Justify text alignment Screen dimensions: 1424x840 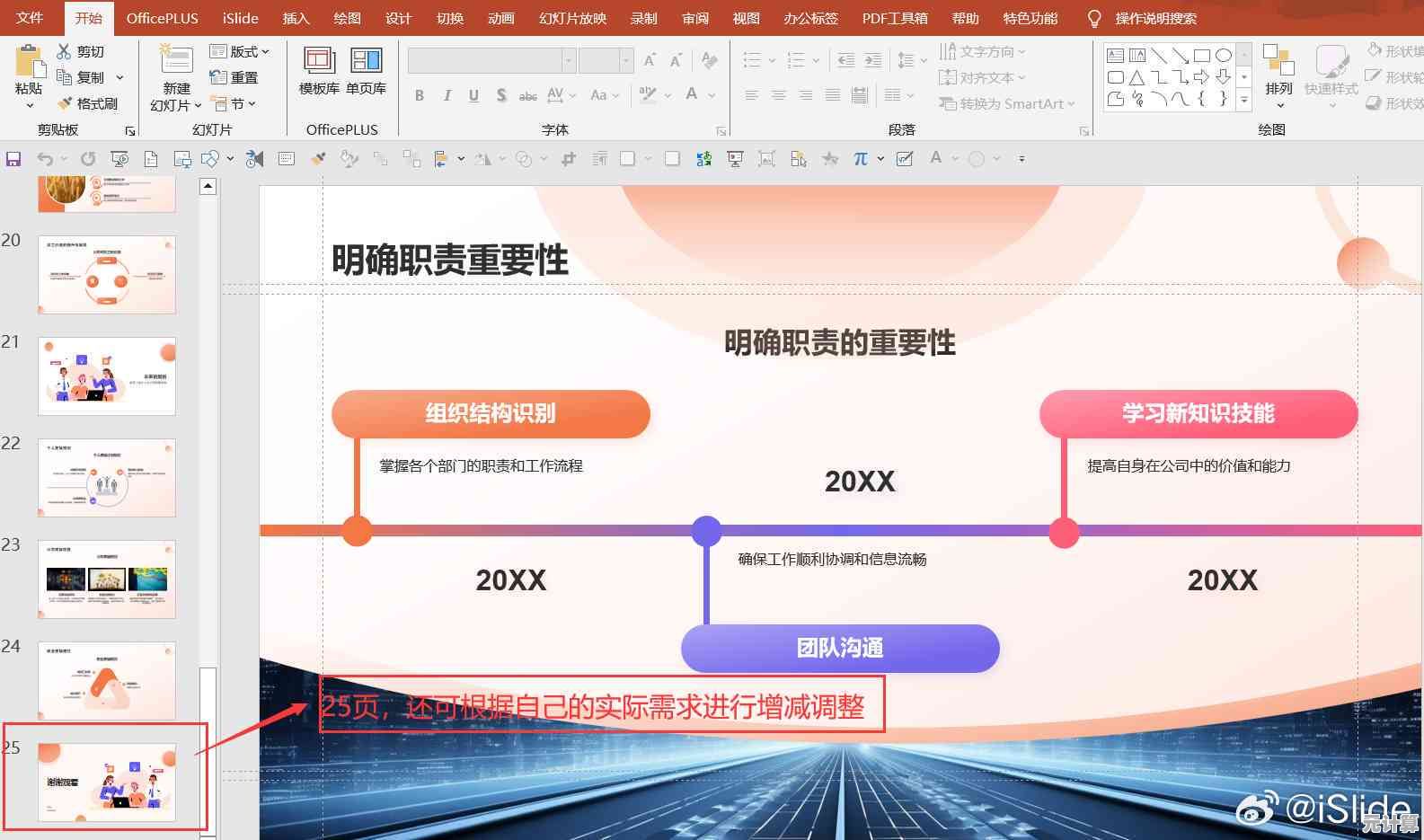(x=833, y=94)
